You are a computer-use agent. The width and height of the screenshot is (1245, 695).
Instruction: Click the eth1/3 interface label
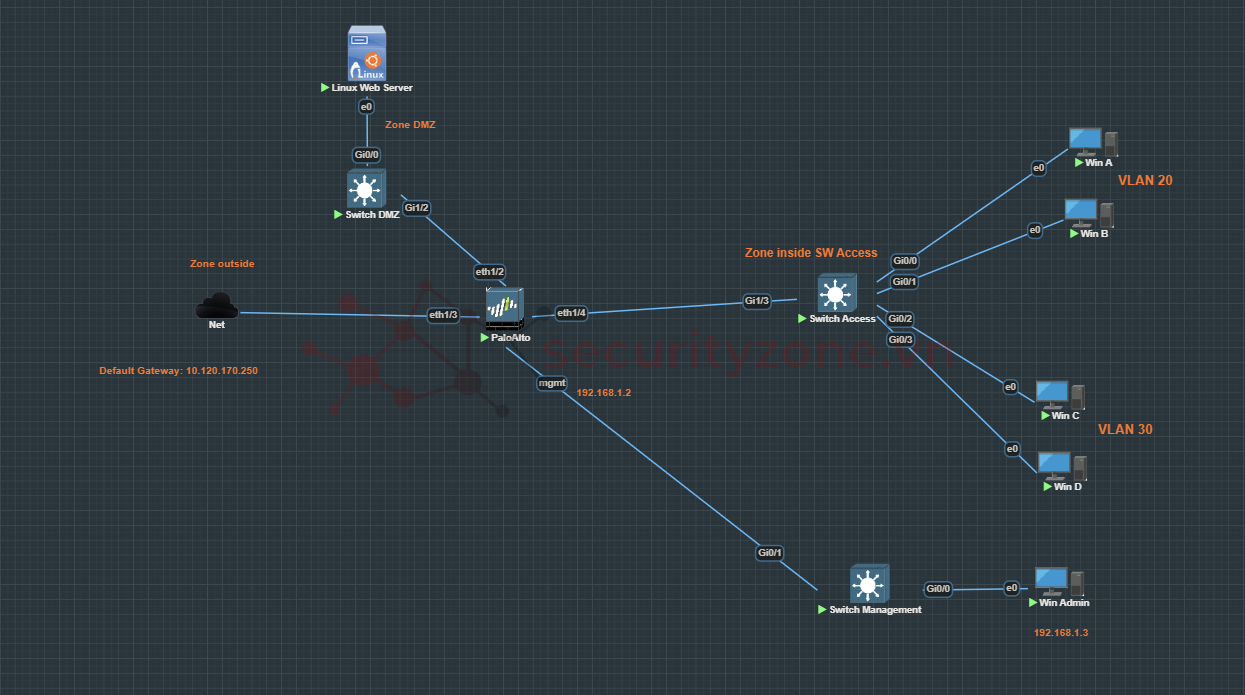(x=443, y=315)
